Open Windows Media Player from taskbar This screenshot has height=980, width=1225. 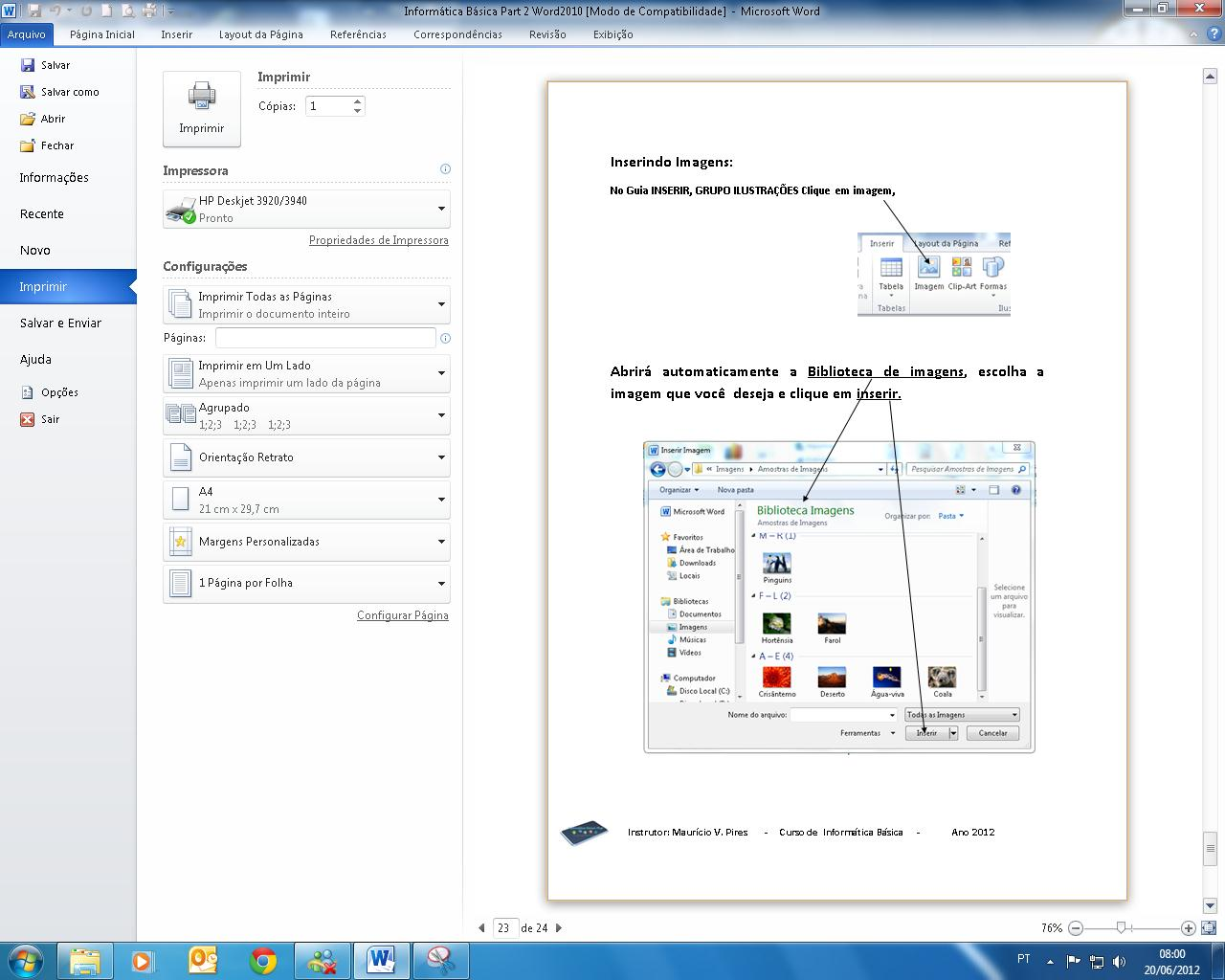(145, 960)
